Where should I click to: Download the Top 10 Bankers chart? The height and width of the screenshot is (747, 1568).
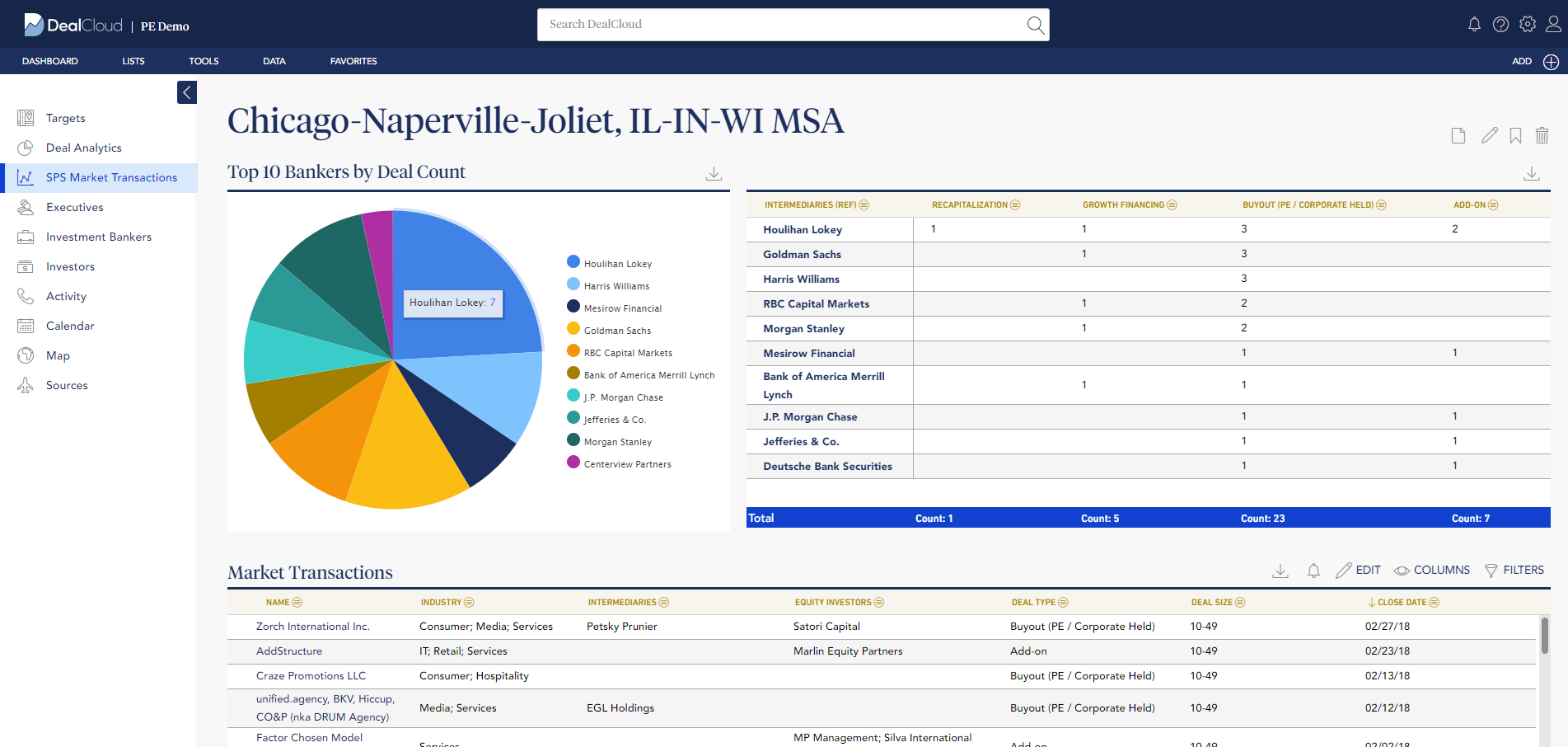pos(714,173)
